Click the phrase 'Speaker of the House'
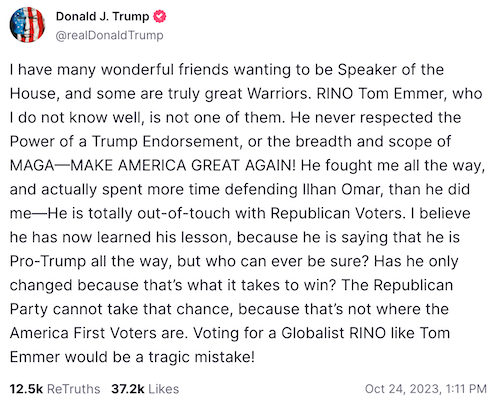 (x=391, y=70)
